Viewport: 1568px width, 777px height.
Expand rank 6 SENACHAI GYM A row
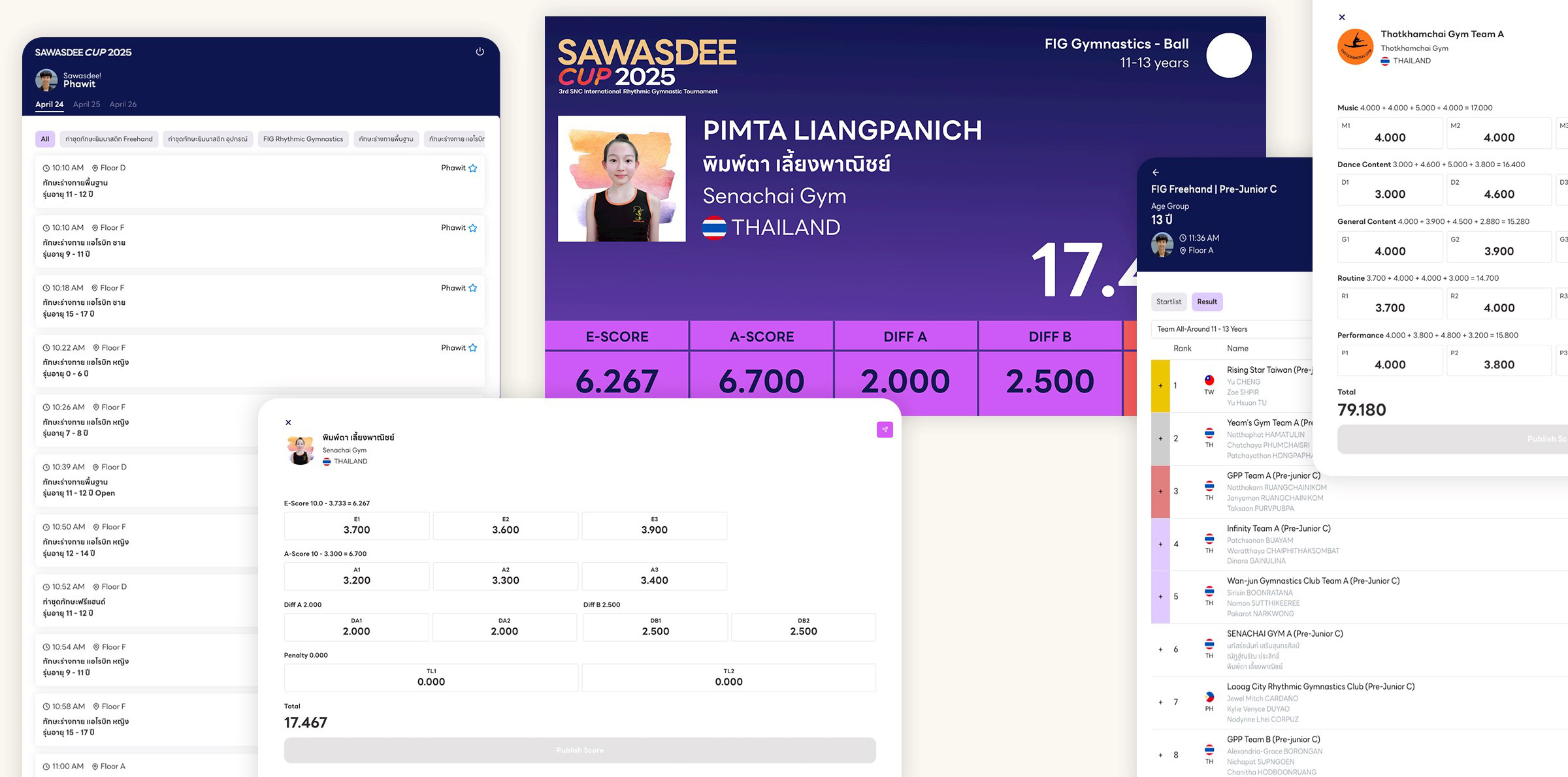[1161, 650]
